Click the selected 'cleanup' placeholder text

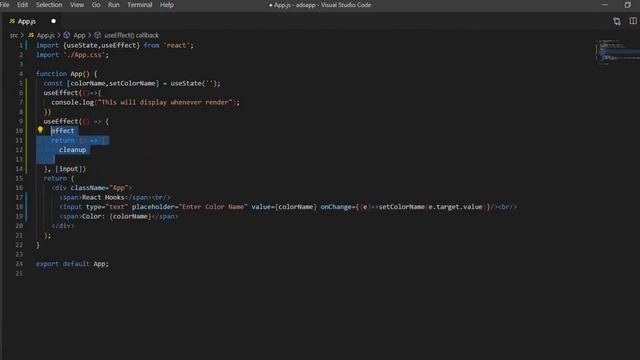73,150
